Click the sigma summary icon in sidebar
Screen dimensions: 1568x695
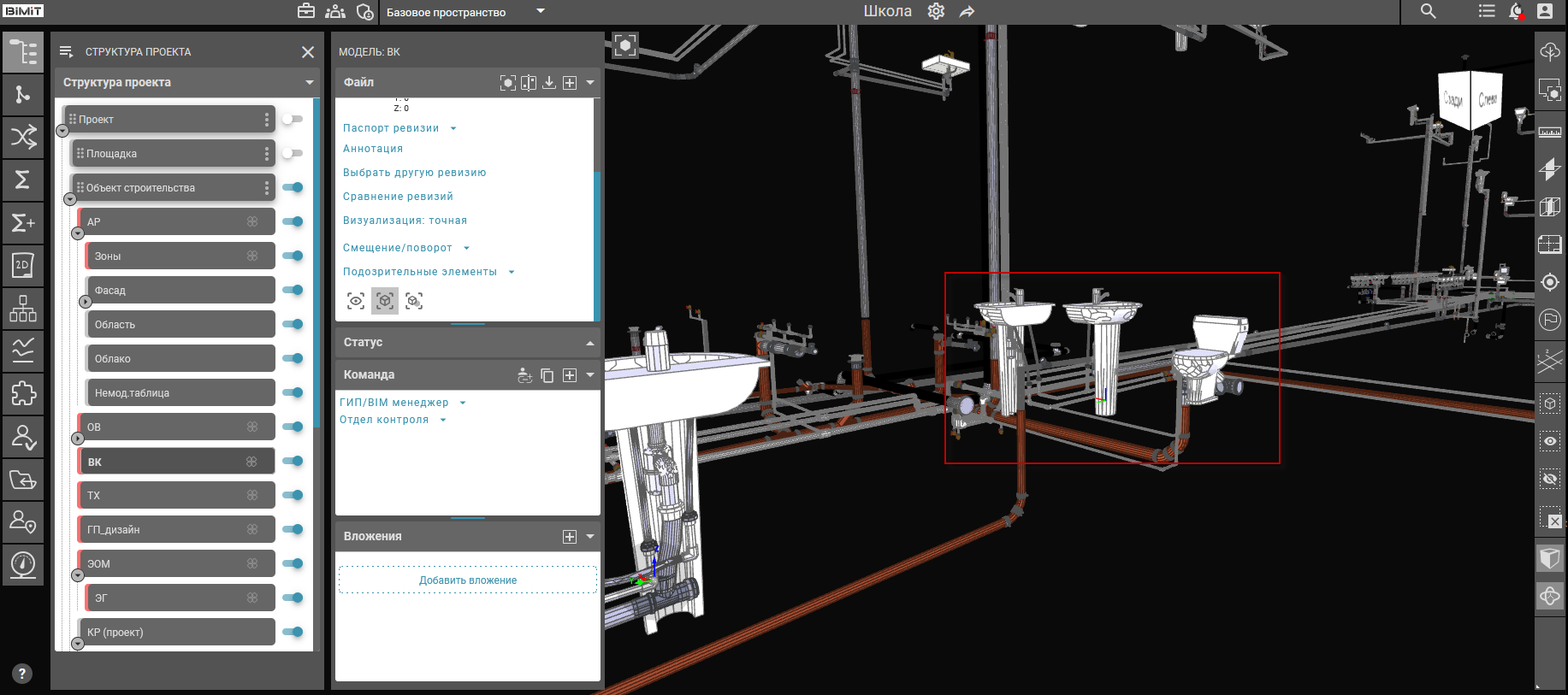(x=22, y=180)
